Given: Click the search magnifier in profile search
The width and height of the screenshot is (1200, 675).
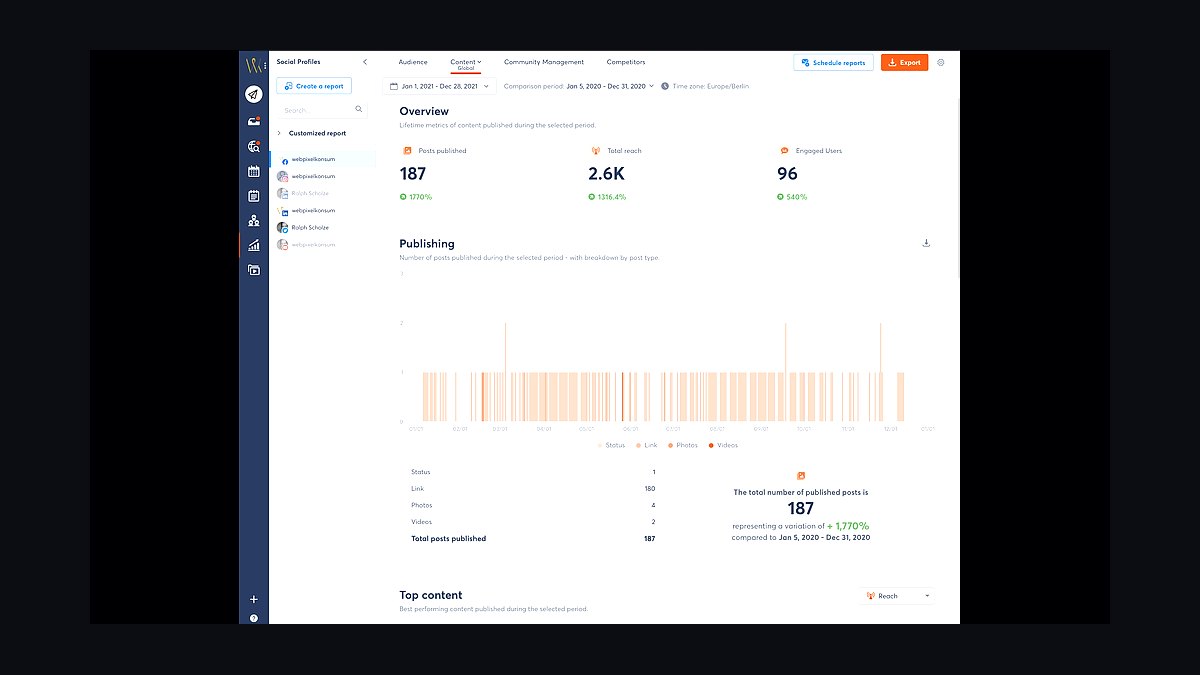Looking at the screenshot, I should [359, 109].
